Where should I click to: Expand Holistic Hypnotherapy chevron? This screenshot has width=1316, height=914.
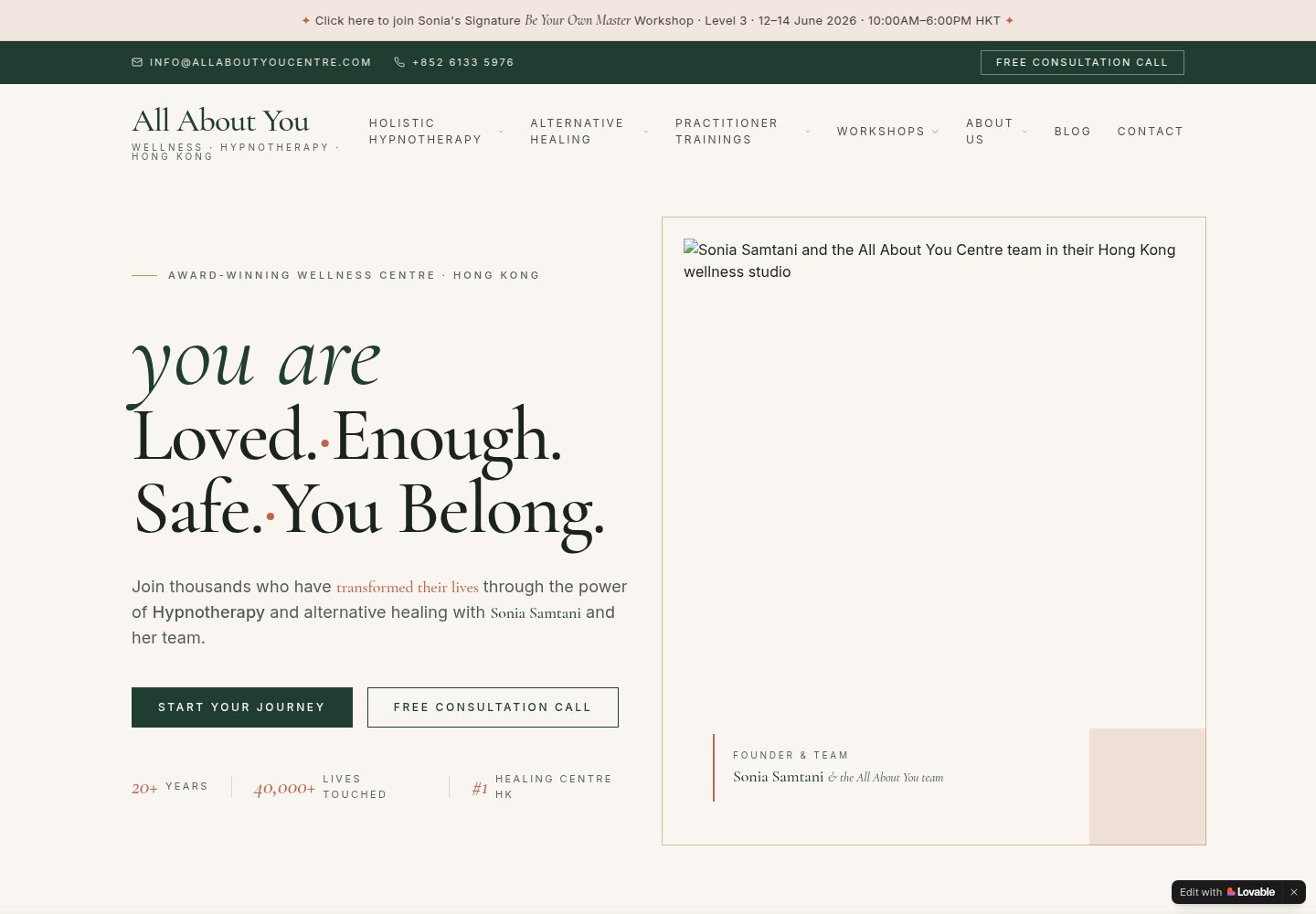tap(501, 132)
